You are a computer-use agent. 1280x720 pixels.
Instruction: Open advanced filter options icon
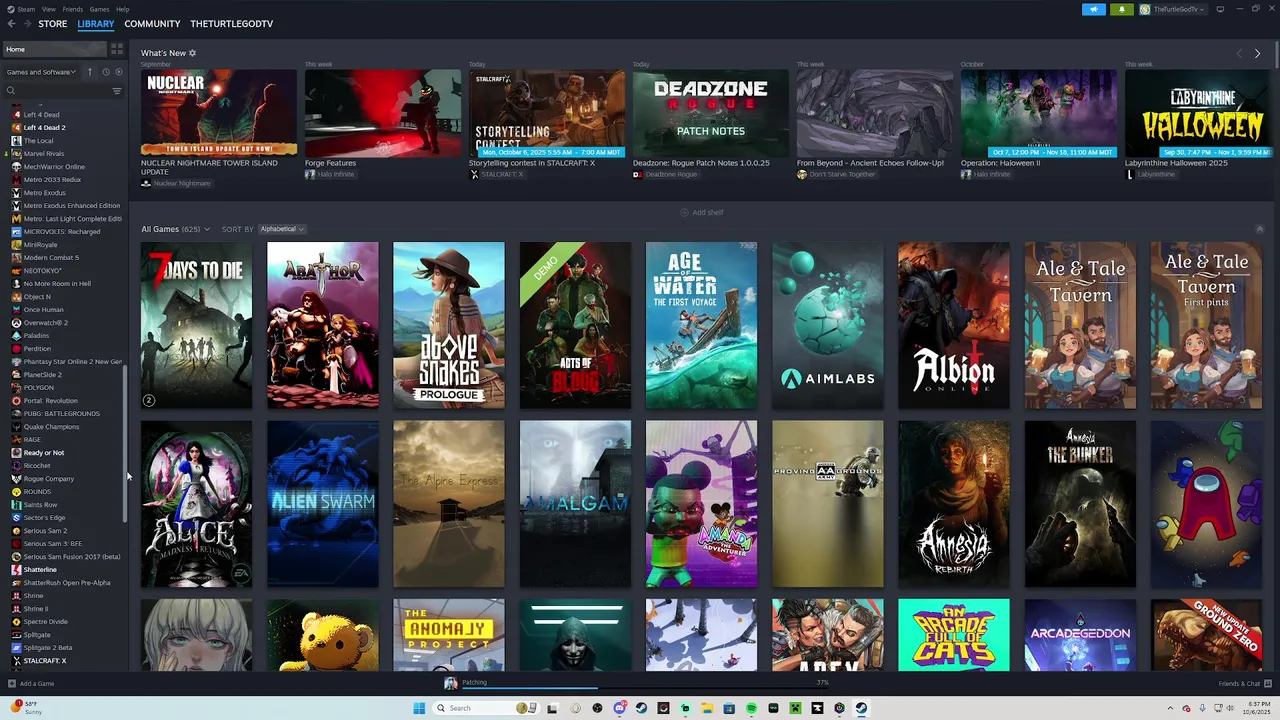coord(116,91)
